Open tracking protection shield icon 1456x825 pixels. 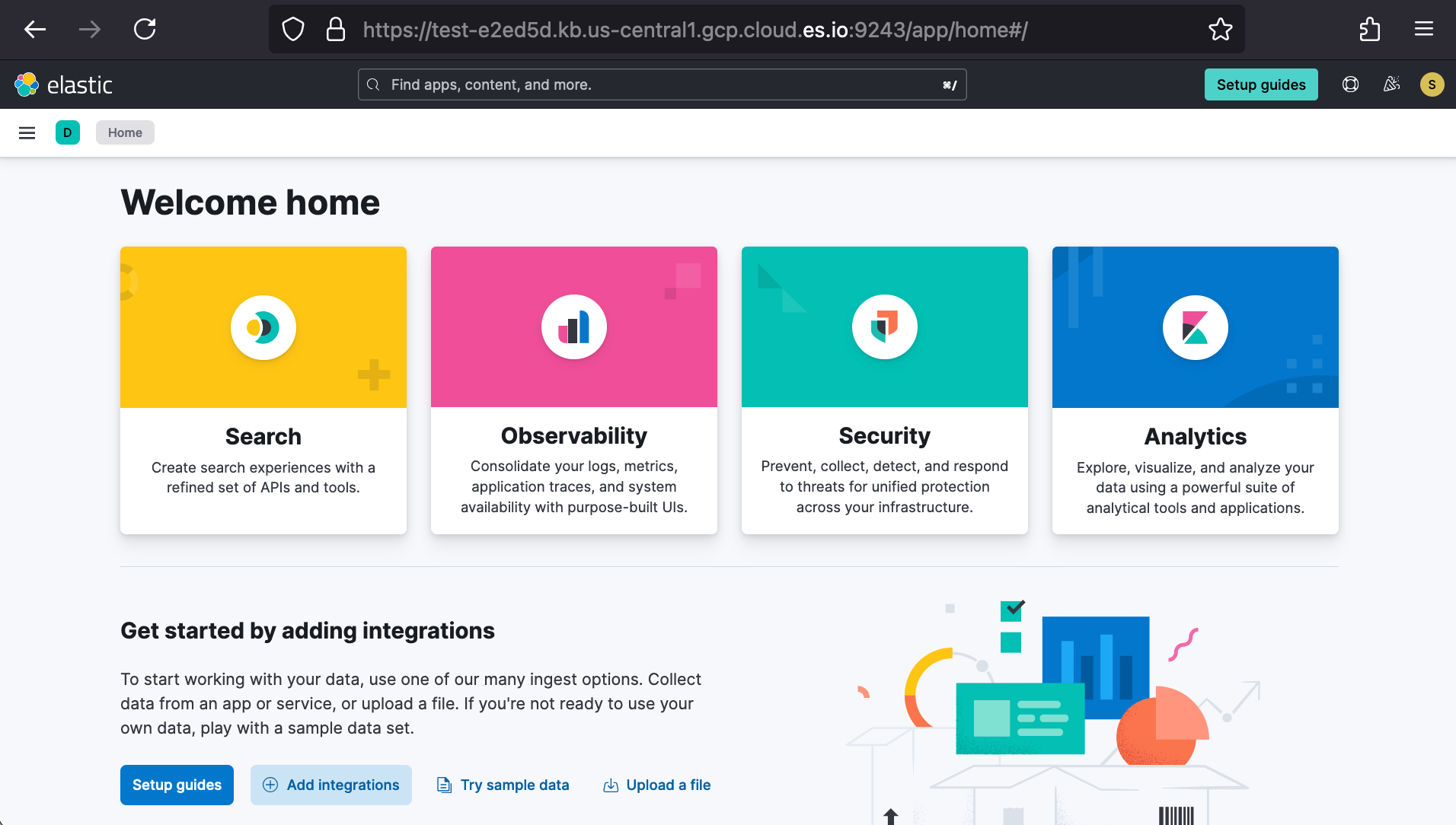[293, 30]
